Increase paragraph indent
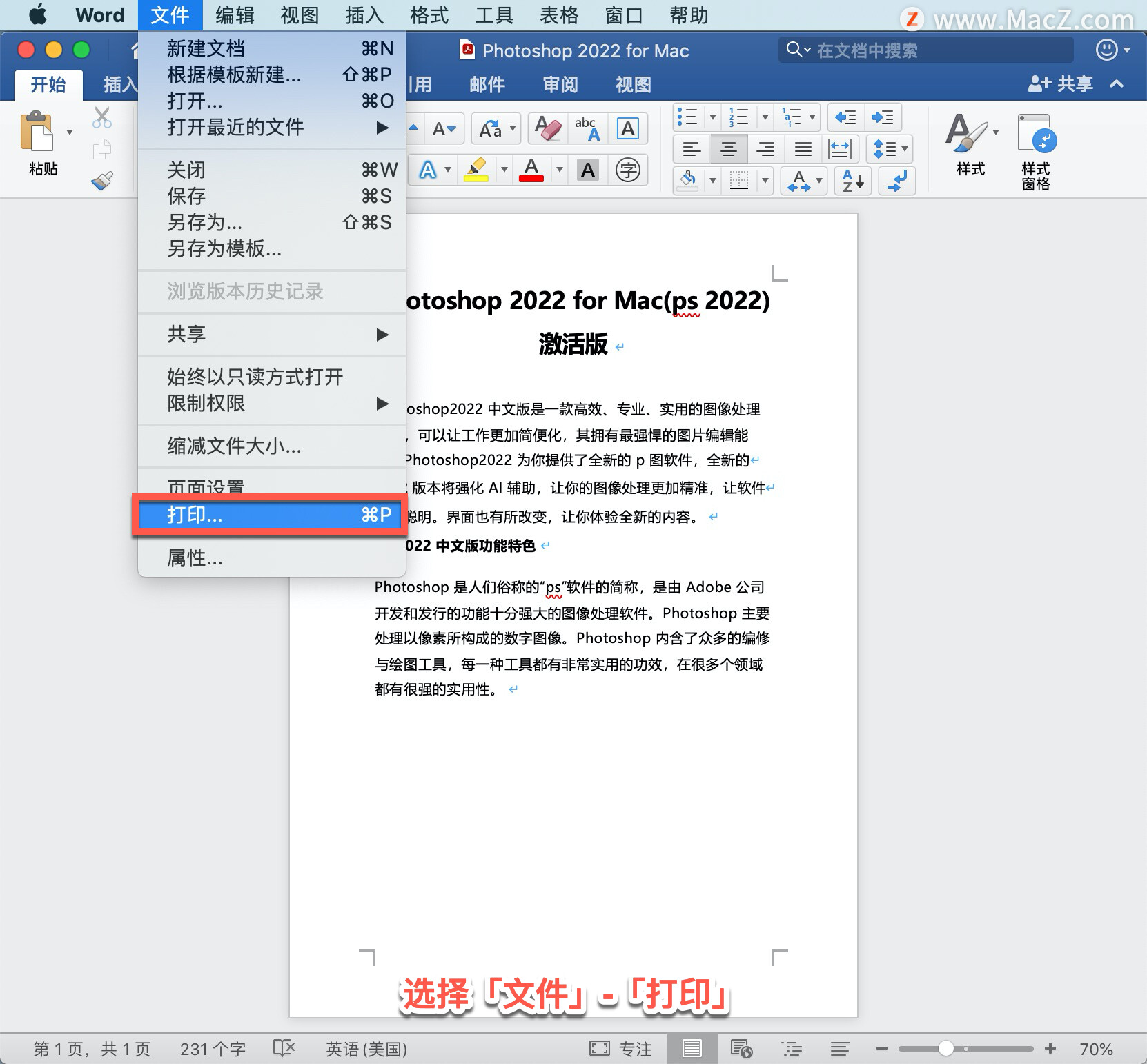1147x1064 pixels. click(x=883, y=118)
